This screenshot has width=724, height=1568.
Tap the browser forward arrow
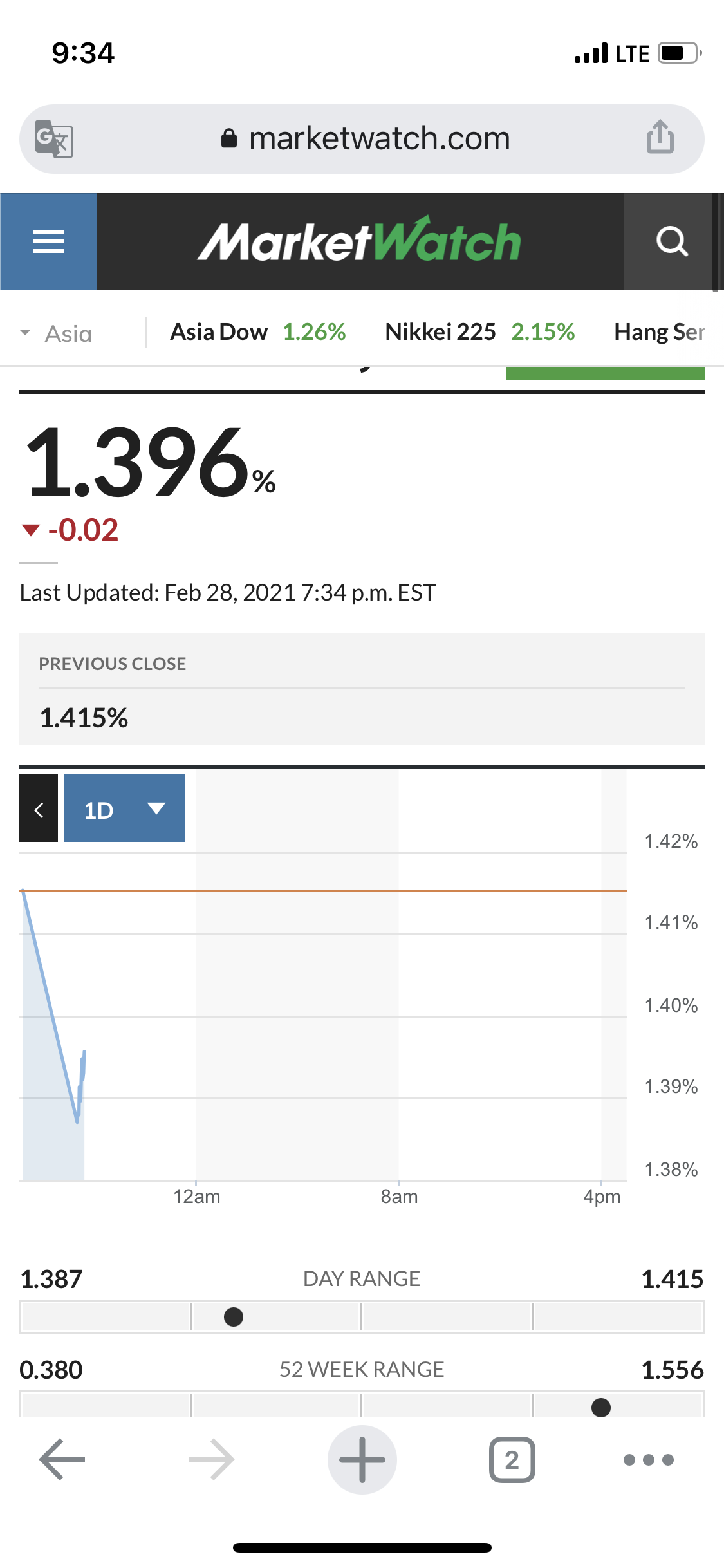click(x=211, y=1459)
